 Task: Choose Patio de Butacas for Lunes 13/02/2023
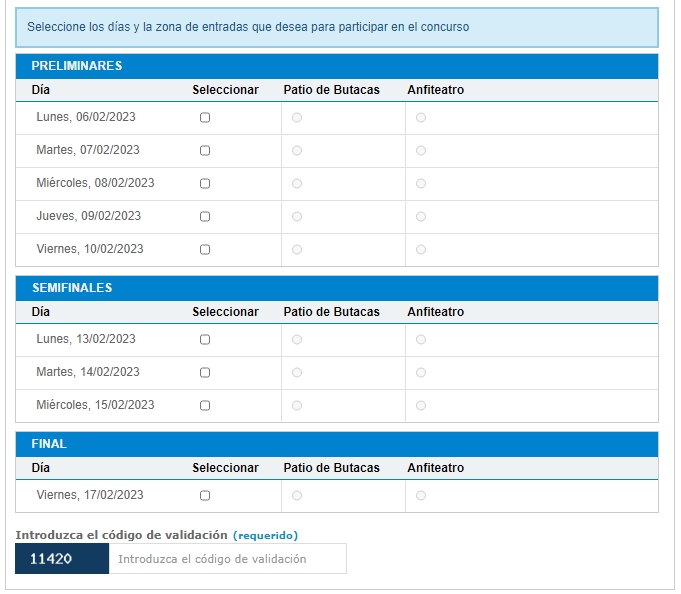click(x=297, y=340)
